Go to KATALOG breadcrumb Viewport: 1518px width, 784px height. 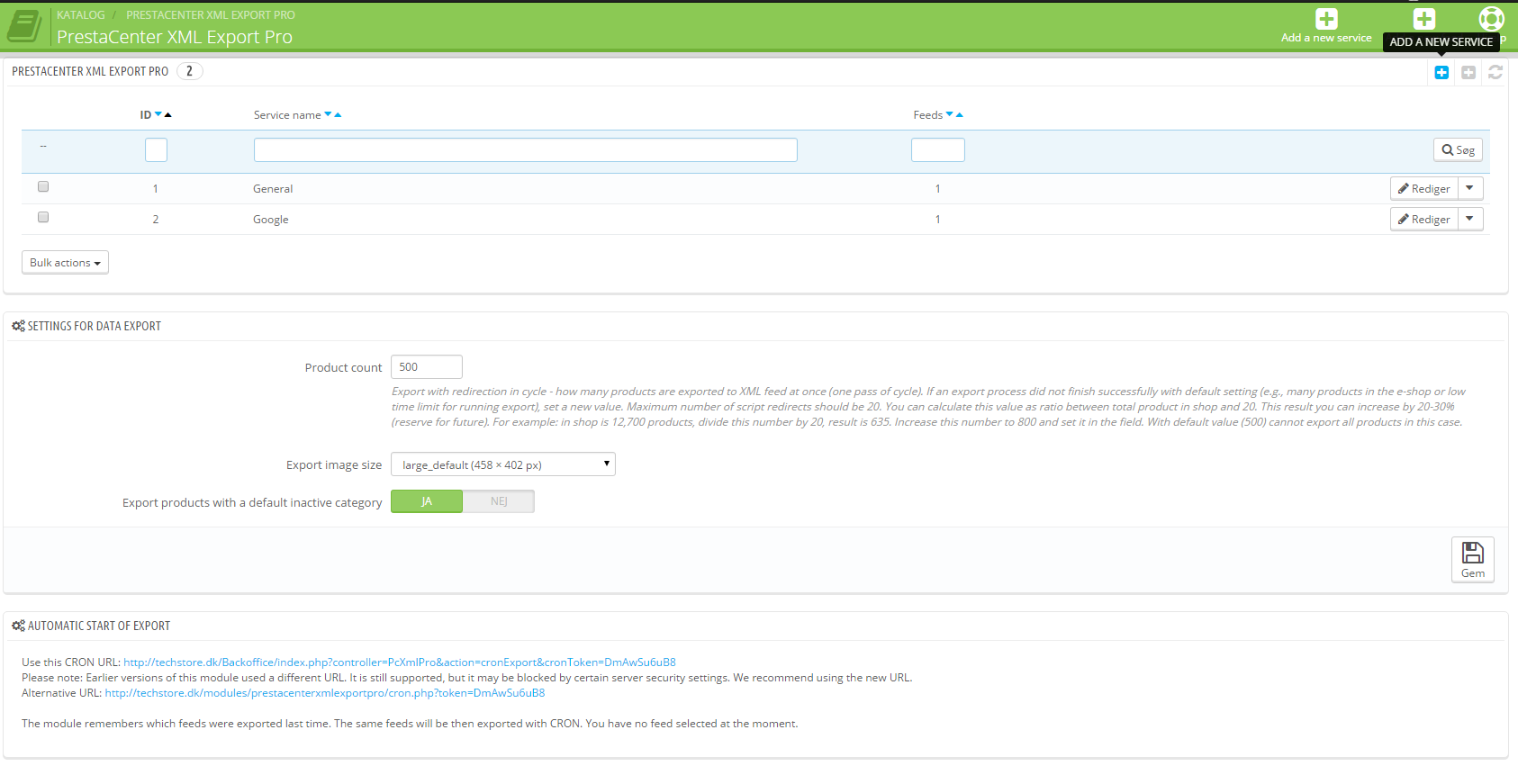(x=81, y=14)
